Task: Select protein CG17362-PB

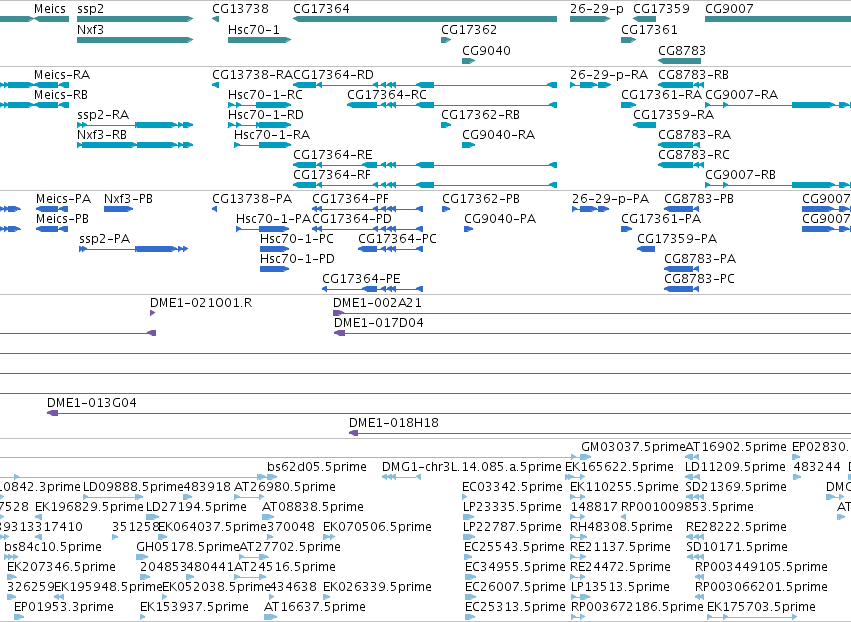Action: (481, 199)
